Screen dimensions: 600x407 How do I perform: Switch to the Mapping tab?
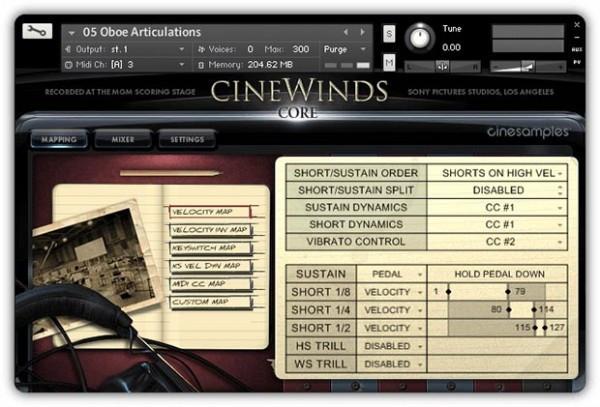coord(59,140)
